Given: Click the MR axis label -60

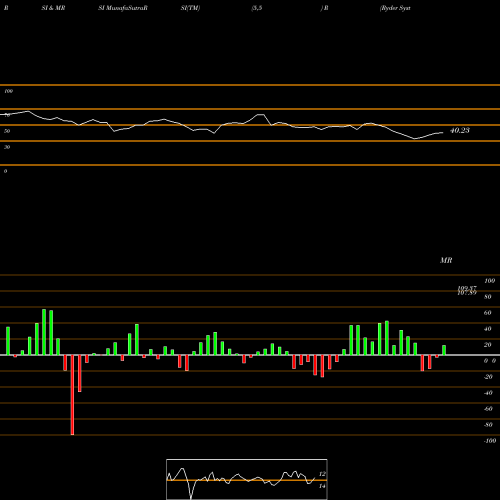Looking at the screenshot, I should coord(488,409).
